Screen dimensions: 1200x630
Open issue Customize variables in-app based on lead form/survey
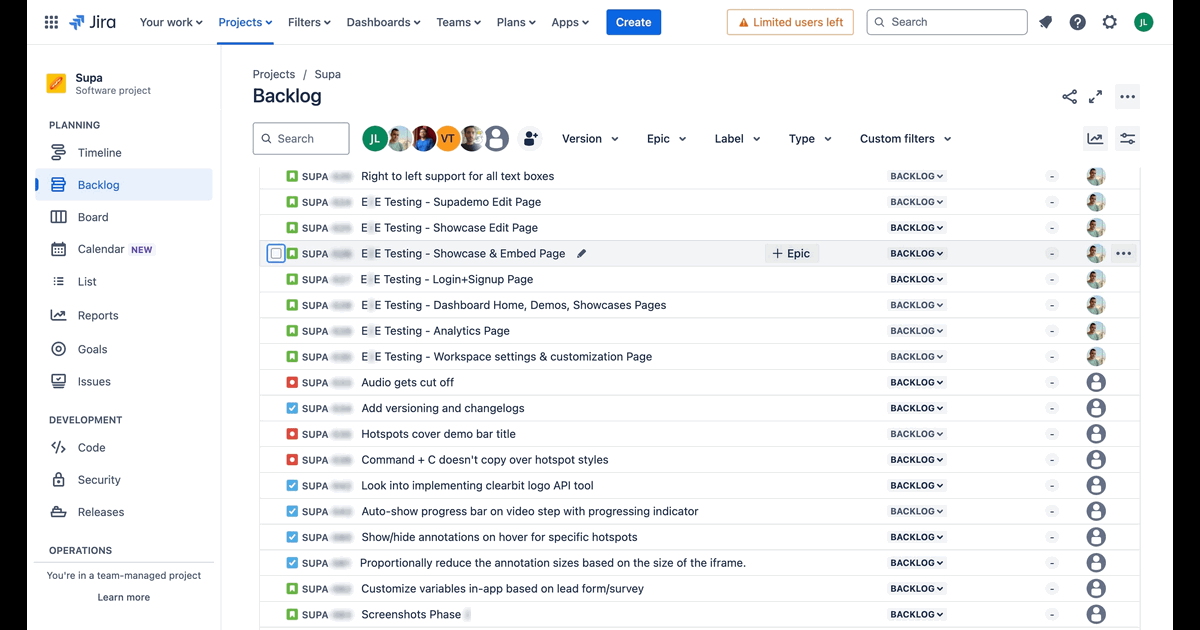point(502,589)
